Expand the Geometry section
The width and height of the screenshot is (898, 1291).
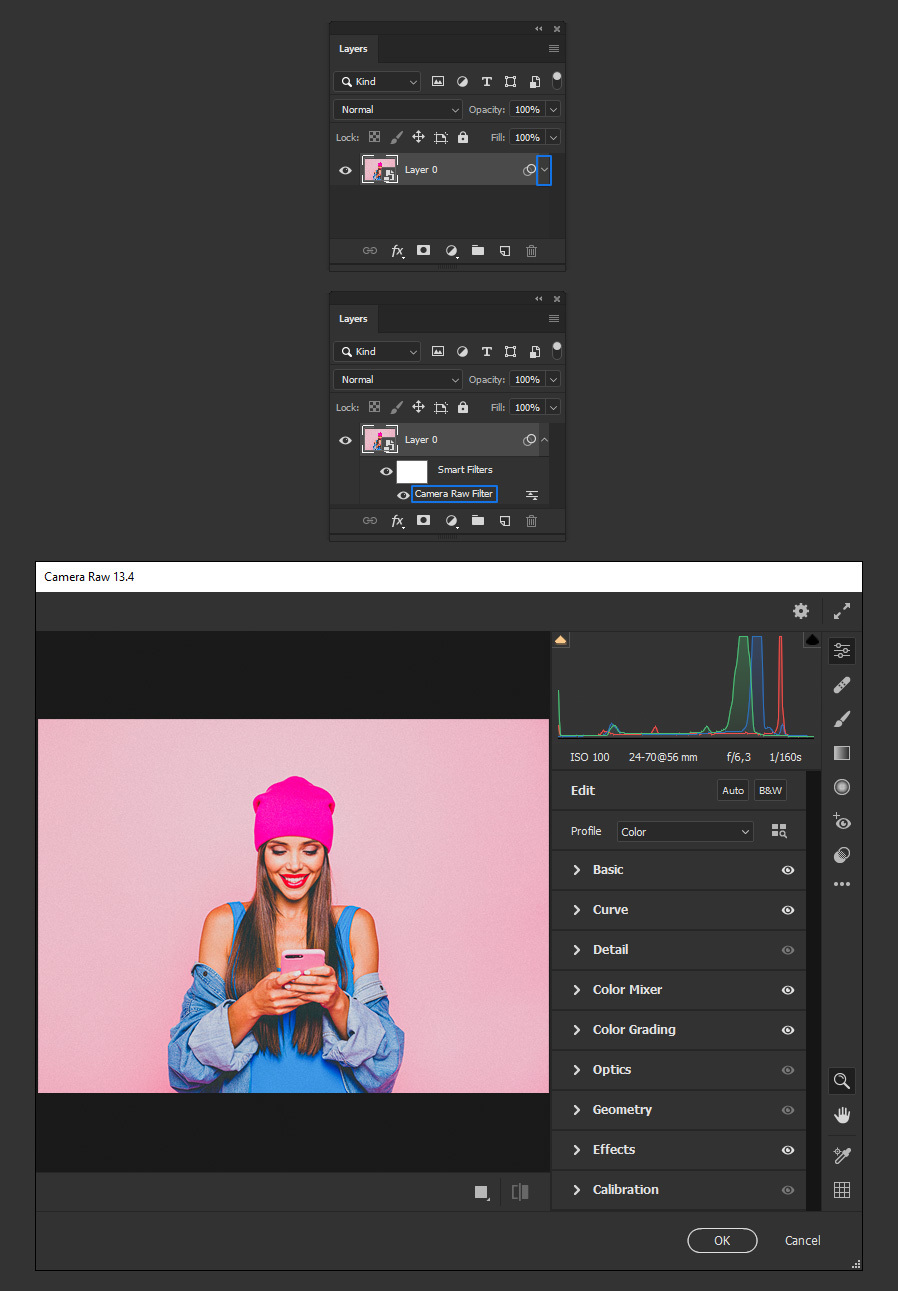(x=577, y=1110)
